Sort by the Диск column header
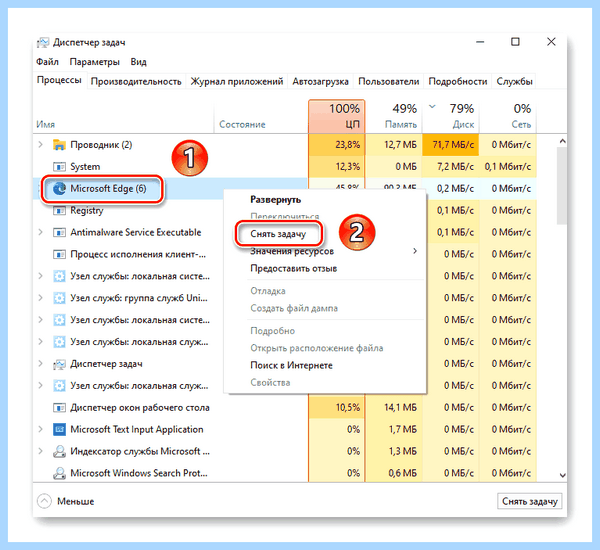The image size is (600, 550). click(450, 116)
